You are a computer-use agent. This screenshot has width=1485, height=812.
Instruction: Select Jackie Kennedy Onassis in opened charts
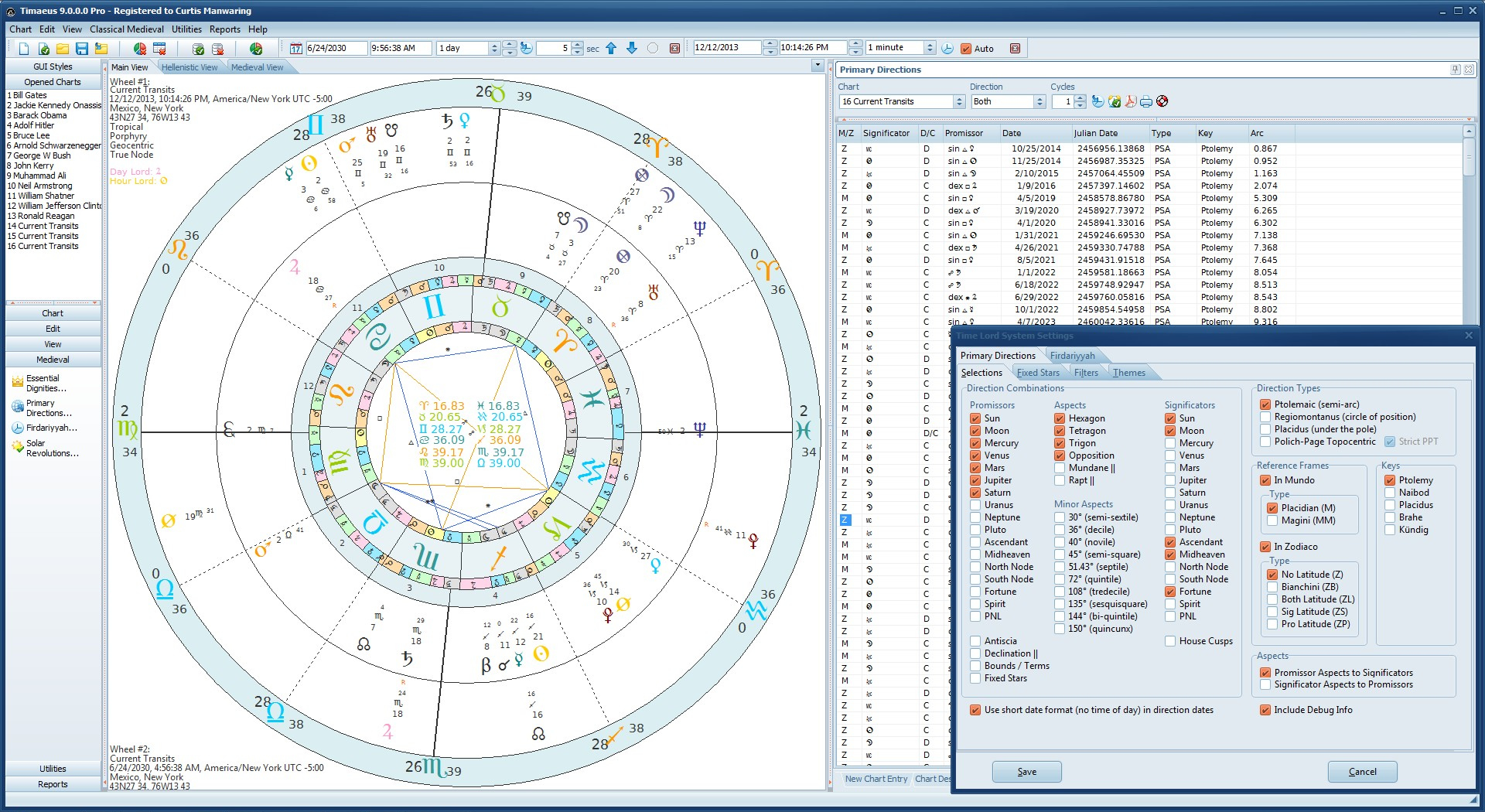coord(54,105)
